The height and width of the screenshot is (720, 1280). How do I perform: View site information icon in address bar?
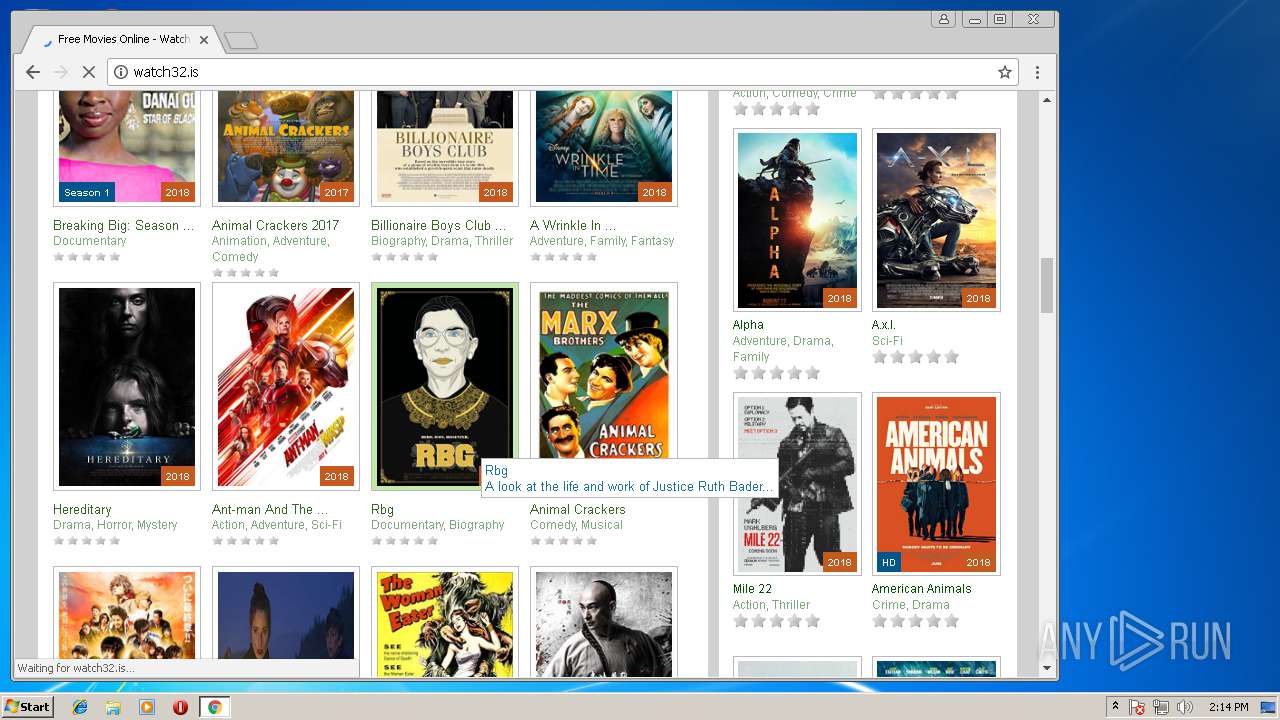tap(121, 72)
